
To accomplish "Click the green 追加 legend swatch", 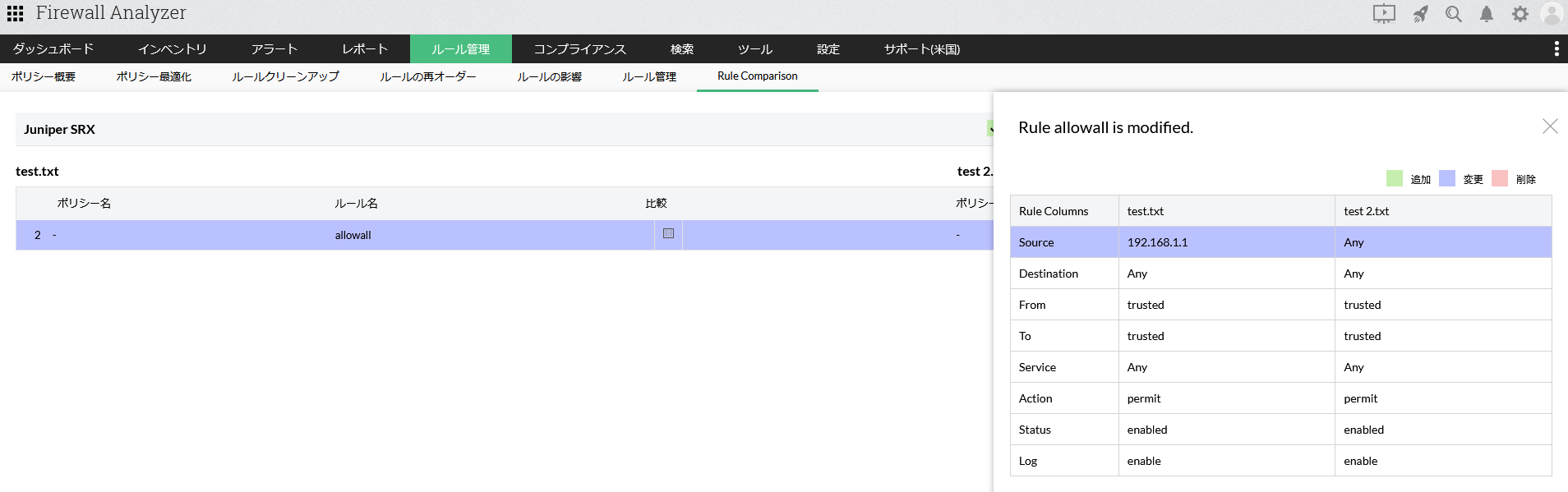I will [1394, 179].
